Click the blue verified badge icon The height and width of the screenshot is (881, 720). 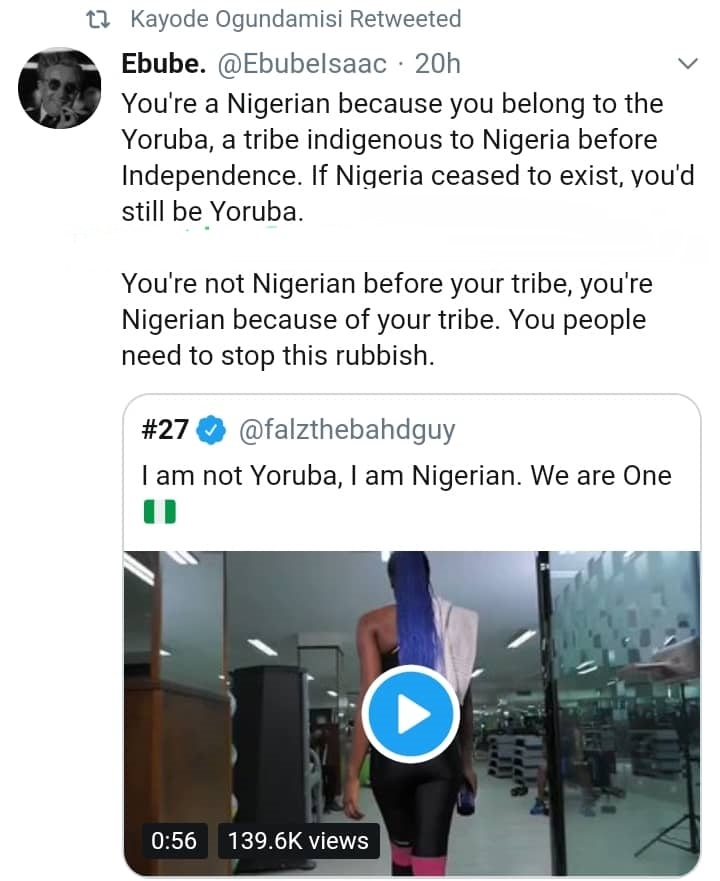(x=209, y=431)
